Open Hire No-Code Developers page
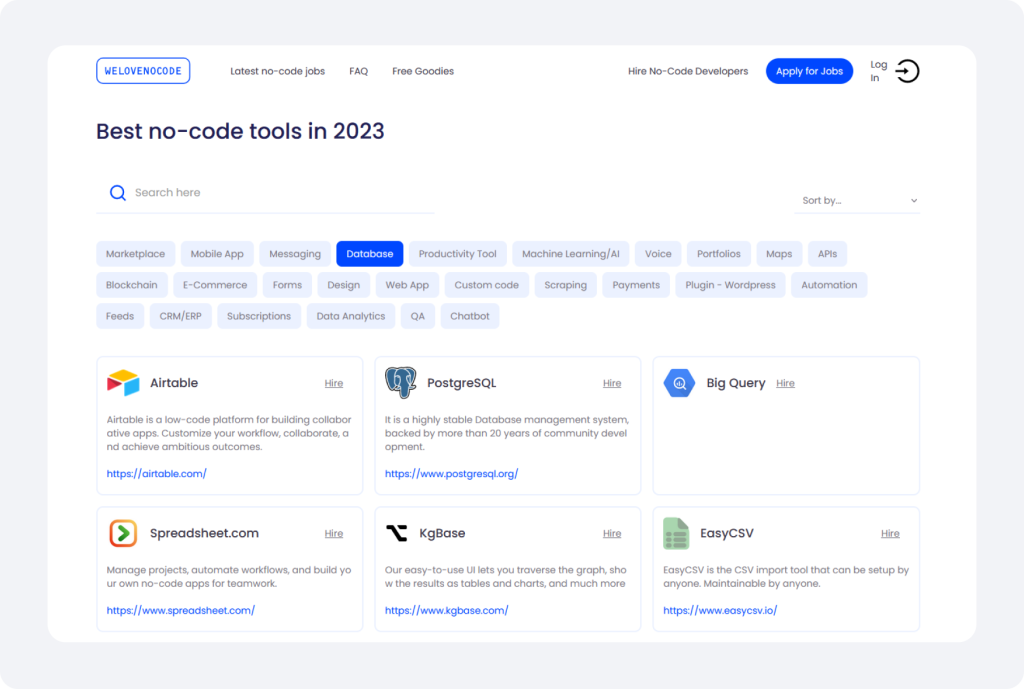Image resolution: width=1024 pixels, height=689 pixels. pos(688,71)
